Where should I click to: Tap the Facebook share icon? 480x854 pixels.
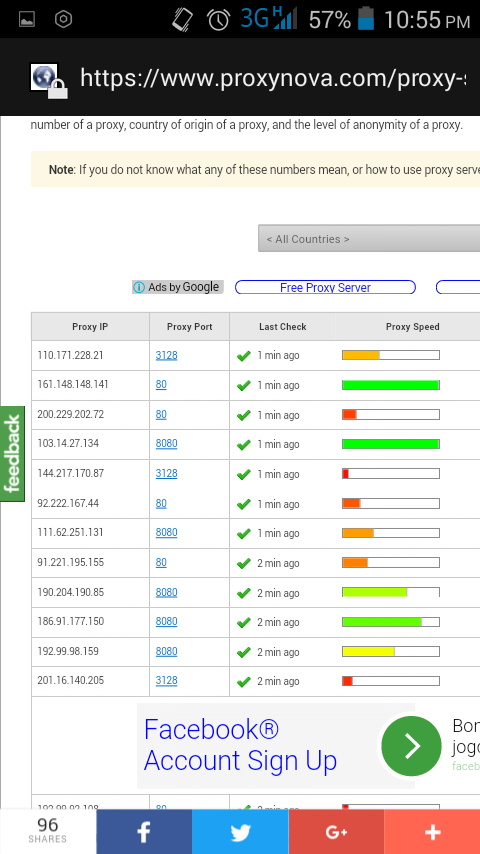pos(144,832)
